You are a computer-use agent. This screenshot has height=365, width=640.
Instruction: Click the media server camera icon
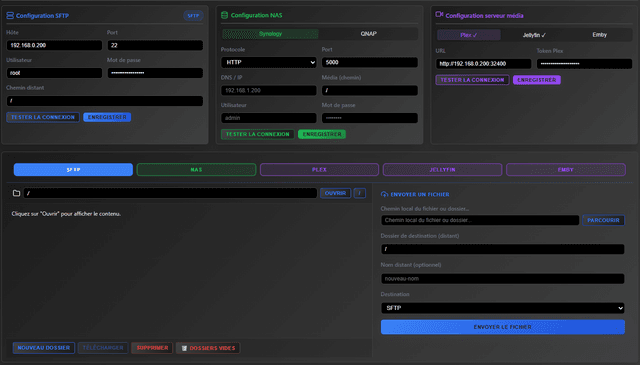pyautogui.click(x=439, y=14)
